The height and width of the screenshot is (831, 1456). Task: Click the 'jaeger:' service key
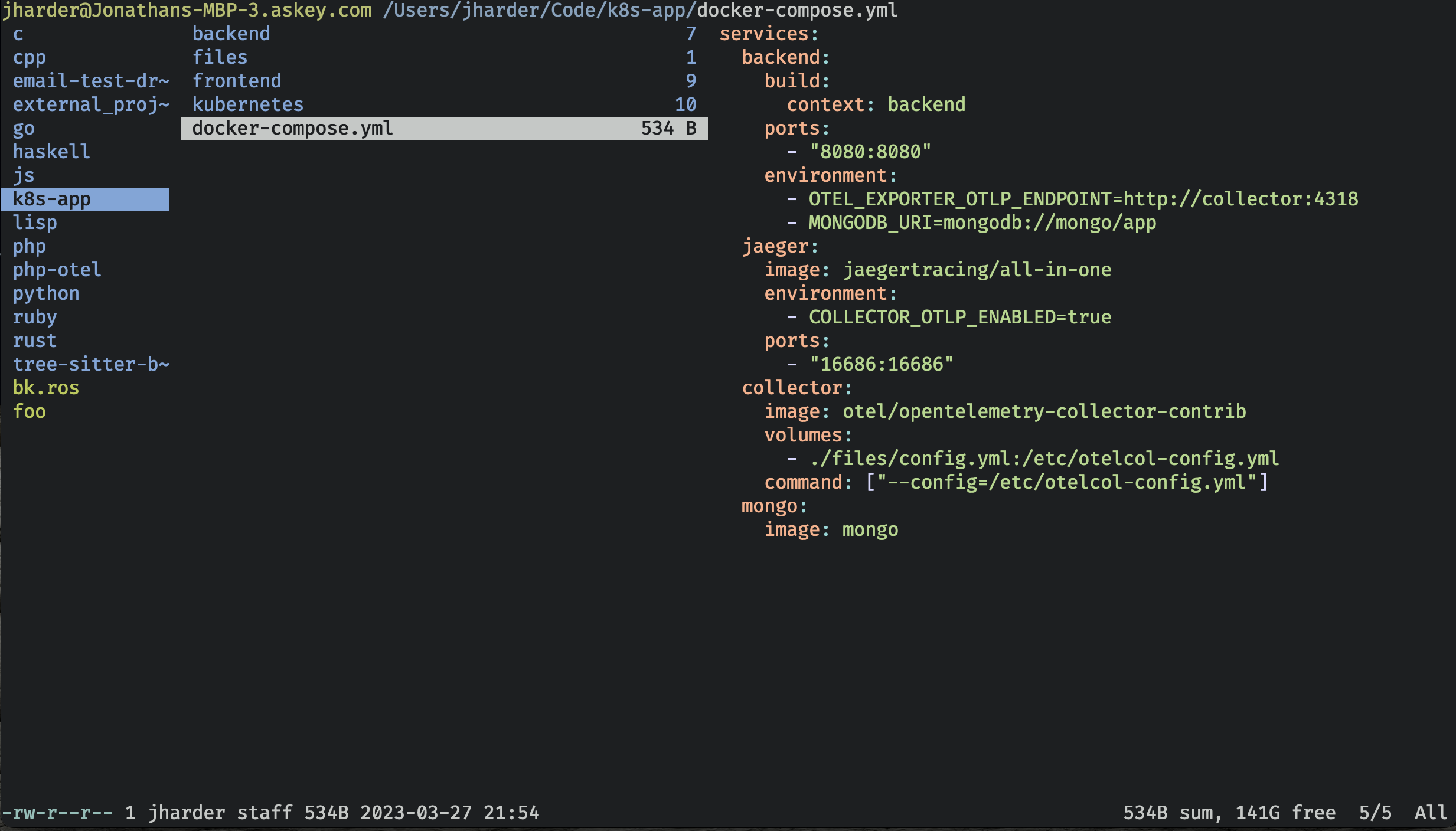[781, 247]
